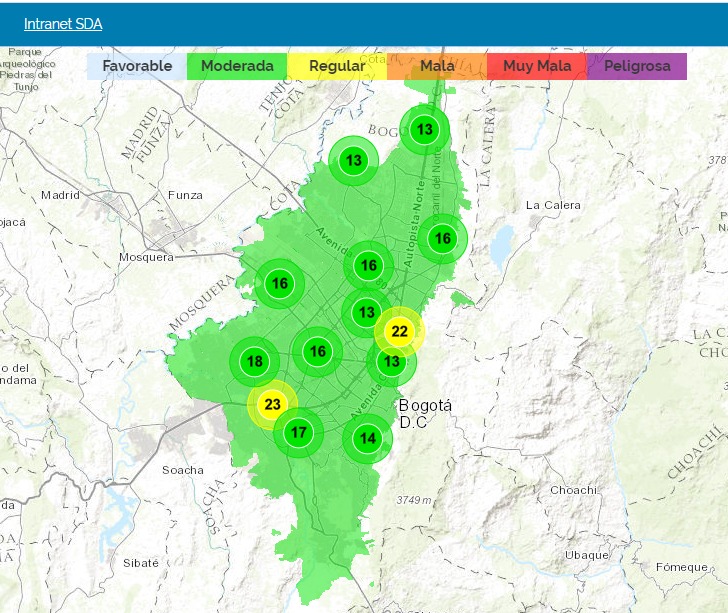This screenshot has height=613, width=728.
Task: Open the 16 marker on Avenida 80
Action: pyautogui.click(x=369, y=266)
